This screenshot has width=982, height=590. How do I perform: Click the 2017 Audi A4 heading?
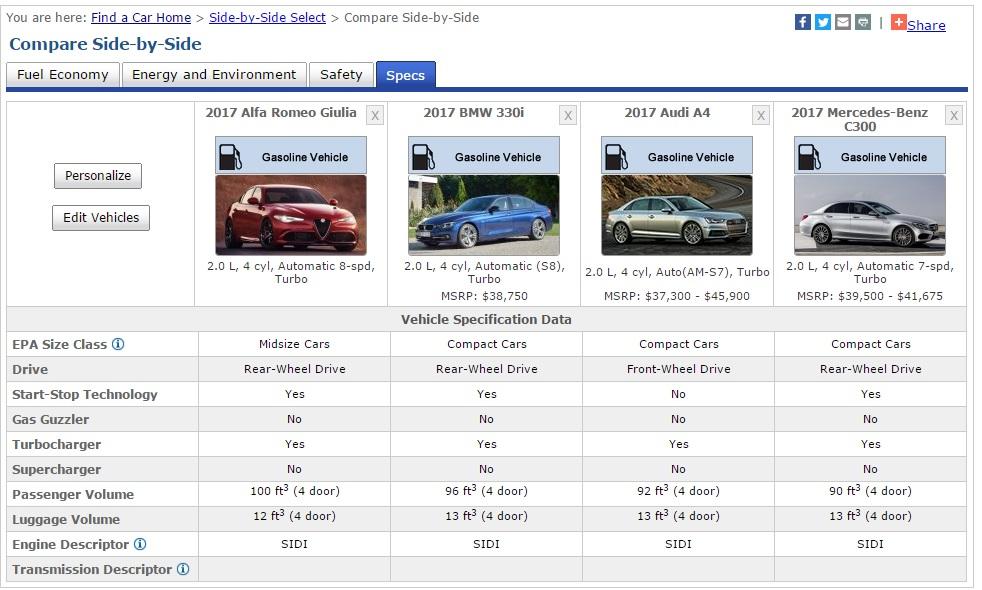(x=667, y=113)
